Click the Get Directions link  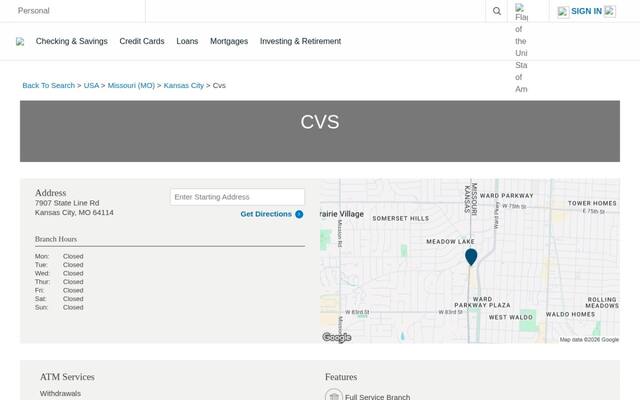point(266,214)
